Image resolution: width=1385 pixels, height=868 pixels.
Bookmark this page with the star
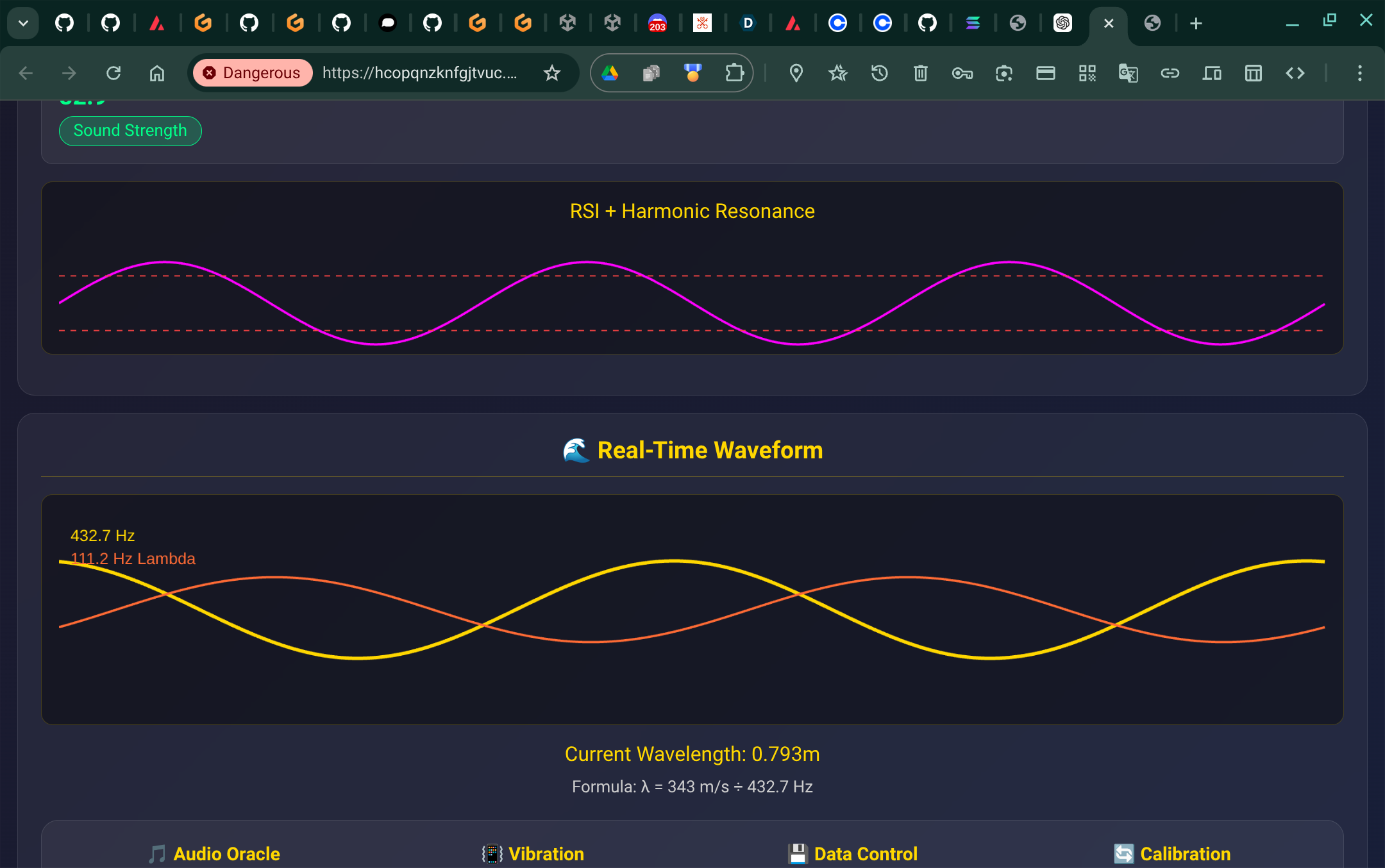551,73
